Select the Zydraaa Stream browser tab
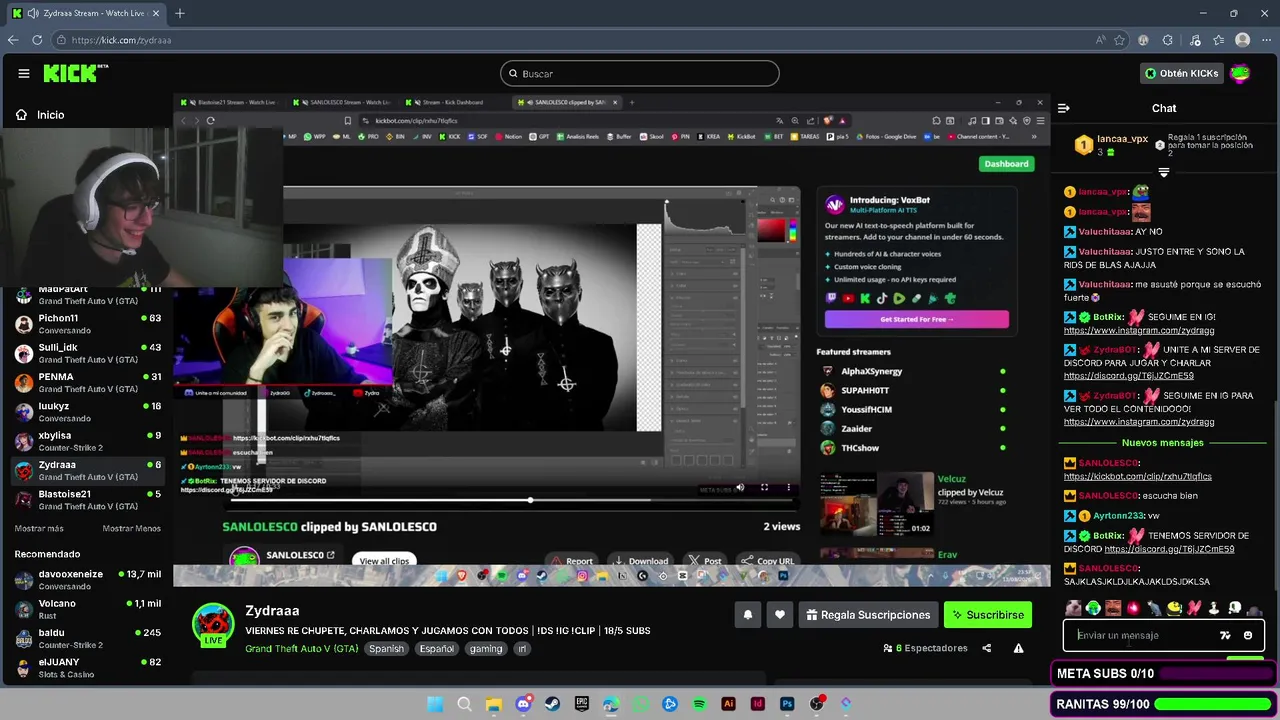Viewport: 1280px width, 720px height. point(84,13)
